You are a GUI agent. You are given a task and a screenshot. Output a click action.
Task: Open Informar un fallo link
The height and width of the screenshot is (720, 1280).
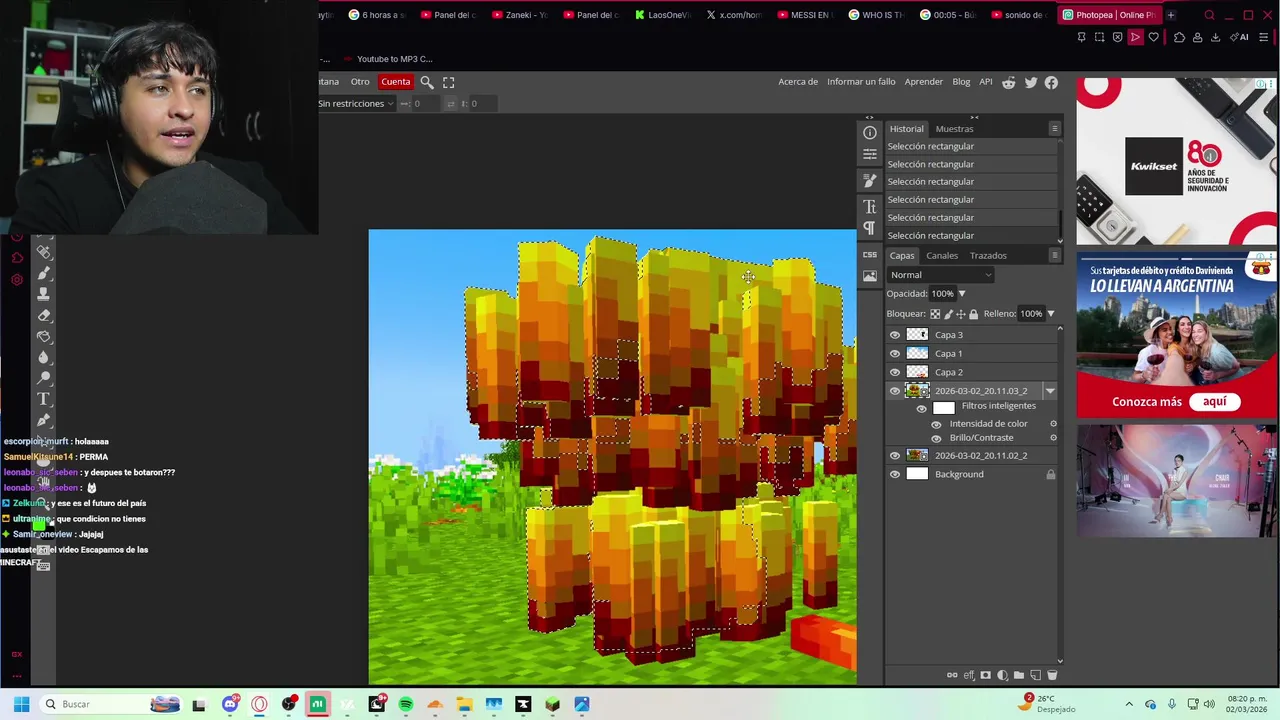(x=861, y=82)
